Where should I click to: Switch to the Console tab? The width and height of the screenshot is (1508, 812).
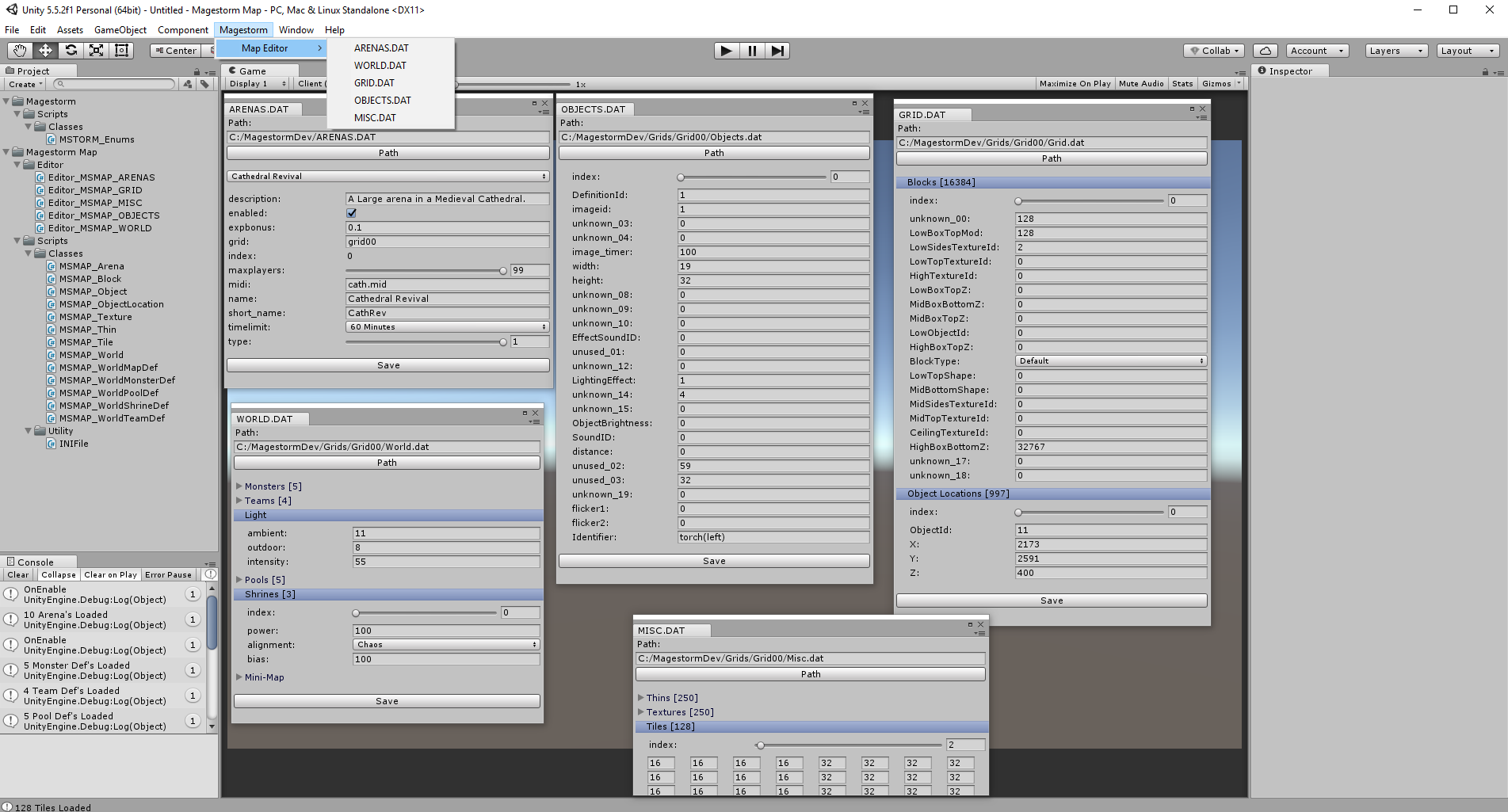click(36, 562)
